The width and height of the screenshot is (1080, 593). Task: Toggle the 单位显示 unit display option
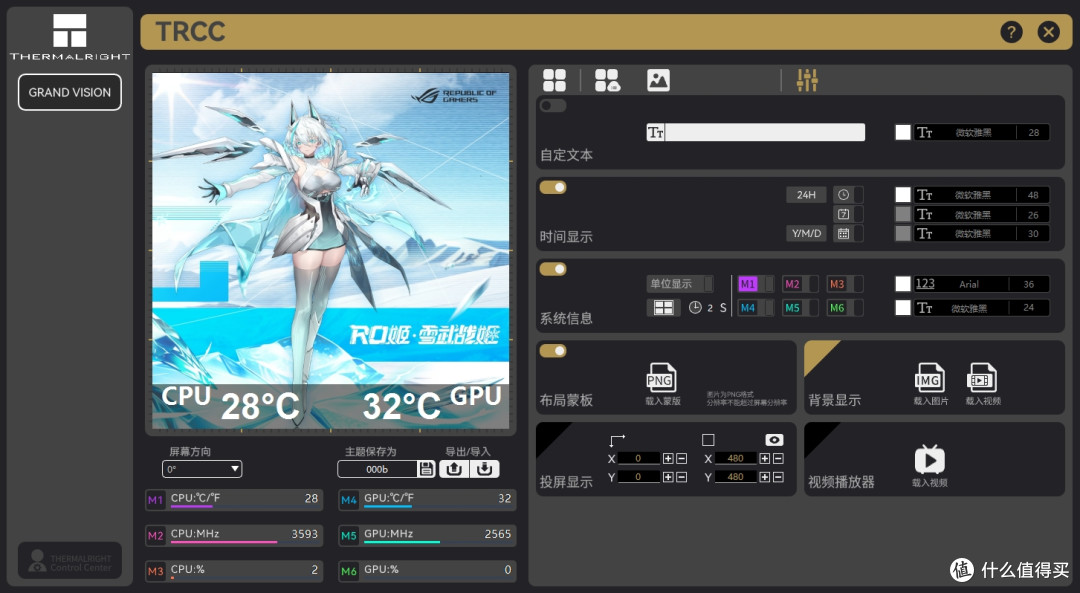click(x=680, y=284)
